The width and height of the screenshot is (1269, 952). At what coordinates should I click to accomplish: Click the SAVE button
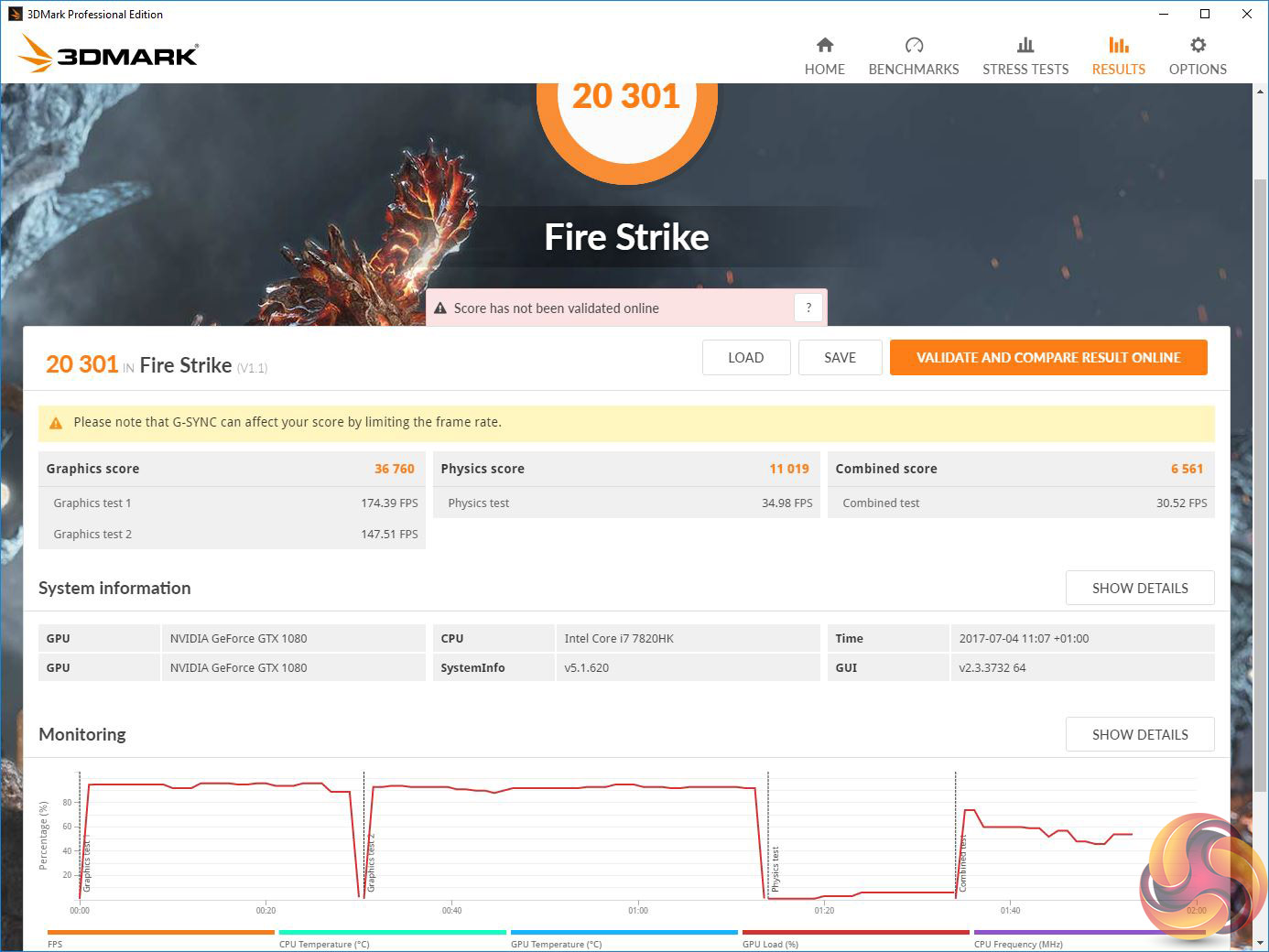tap(841, 358)
